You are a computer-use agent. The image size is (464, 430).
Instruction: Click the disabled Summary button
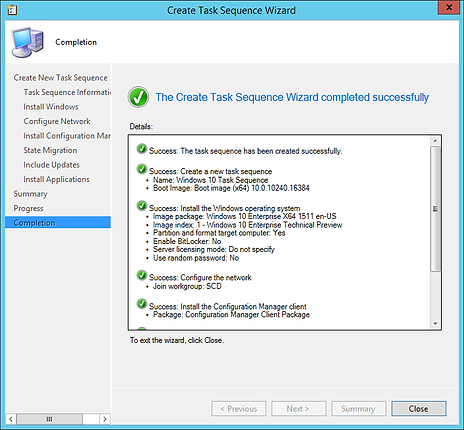[359, 409]
